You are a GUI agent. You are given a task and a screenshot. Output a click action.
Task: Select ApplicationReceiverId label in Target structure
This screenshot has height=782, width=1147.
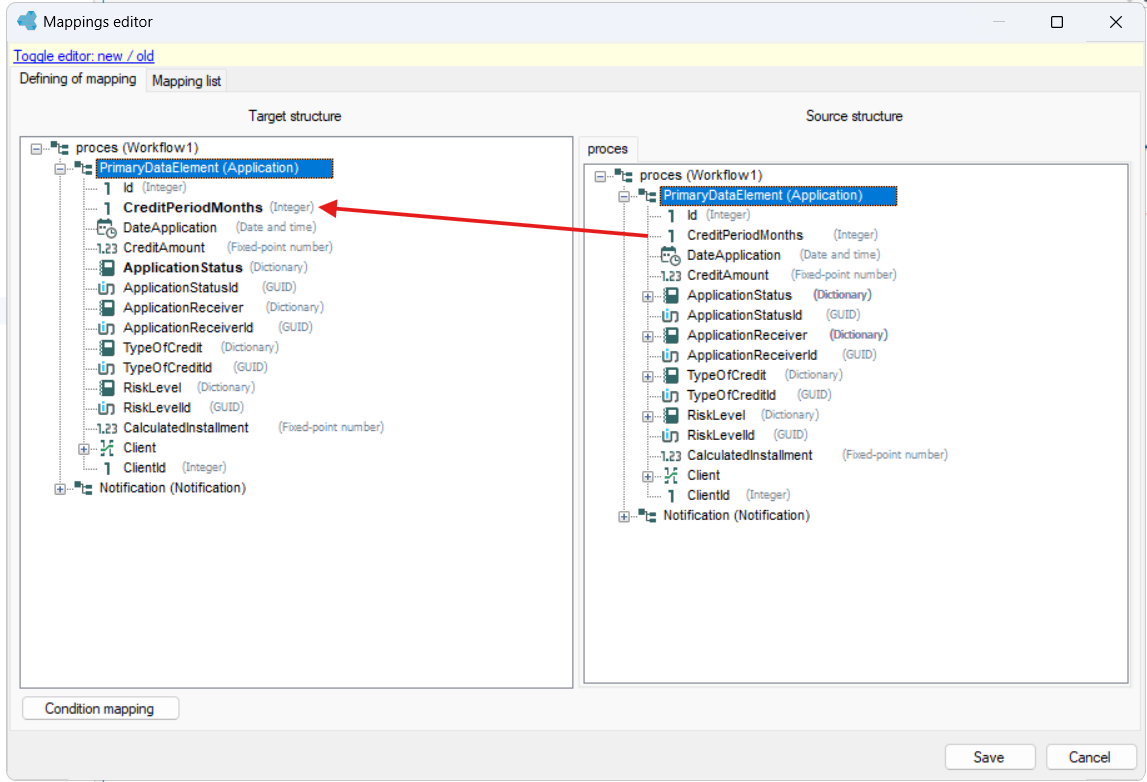click(x=188, y=328)
